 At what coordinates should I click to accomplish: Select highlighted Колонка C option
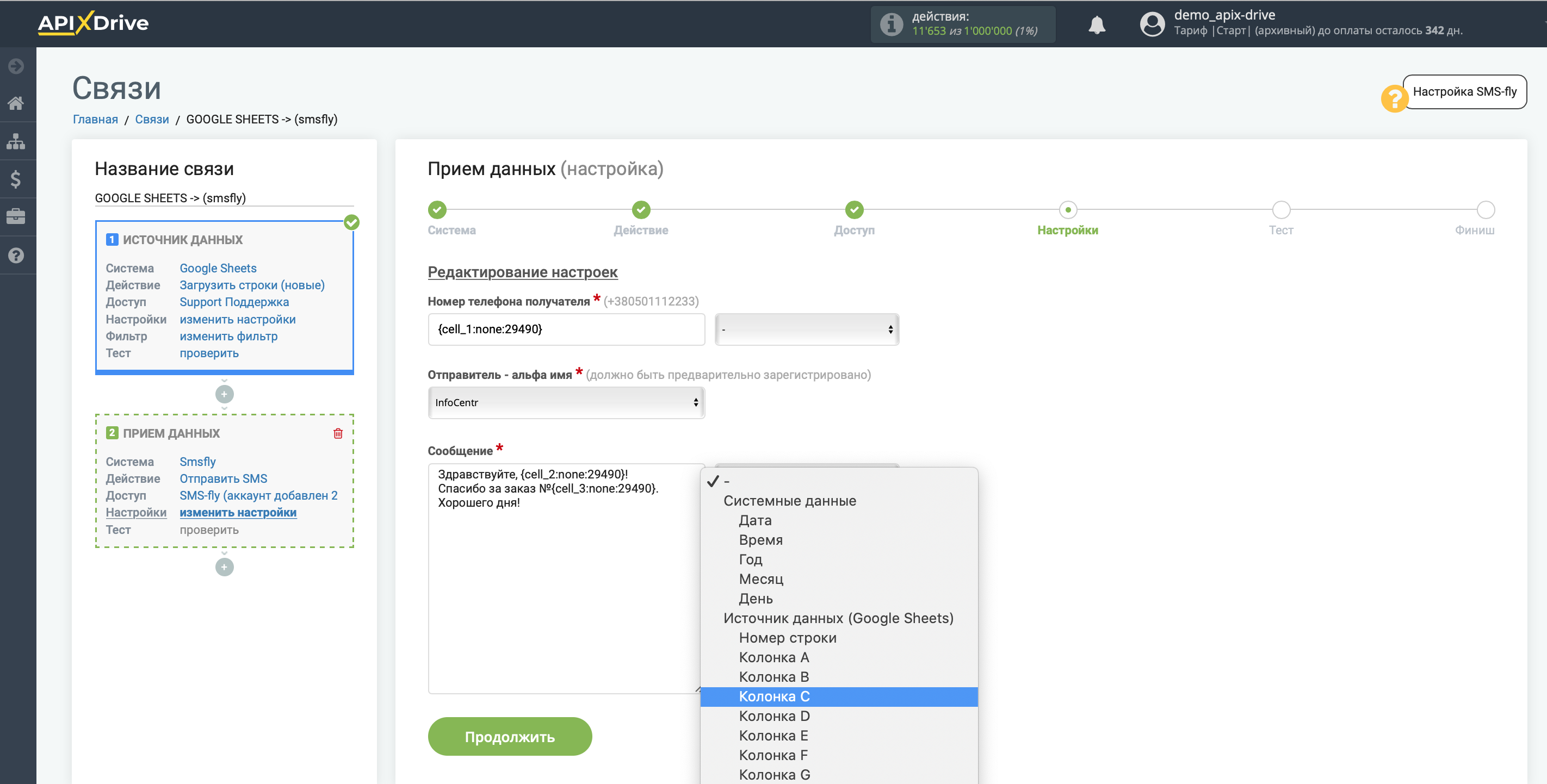(x=839, y=696)
